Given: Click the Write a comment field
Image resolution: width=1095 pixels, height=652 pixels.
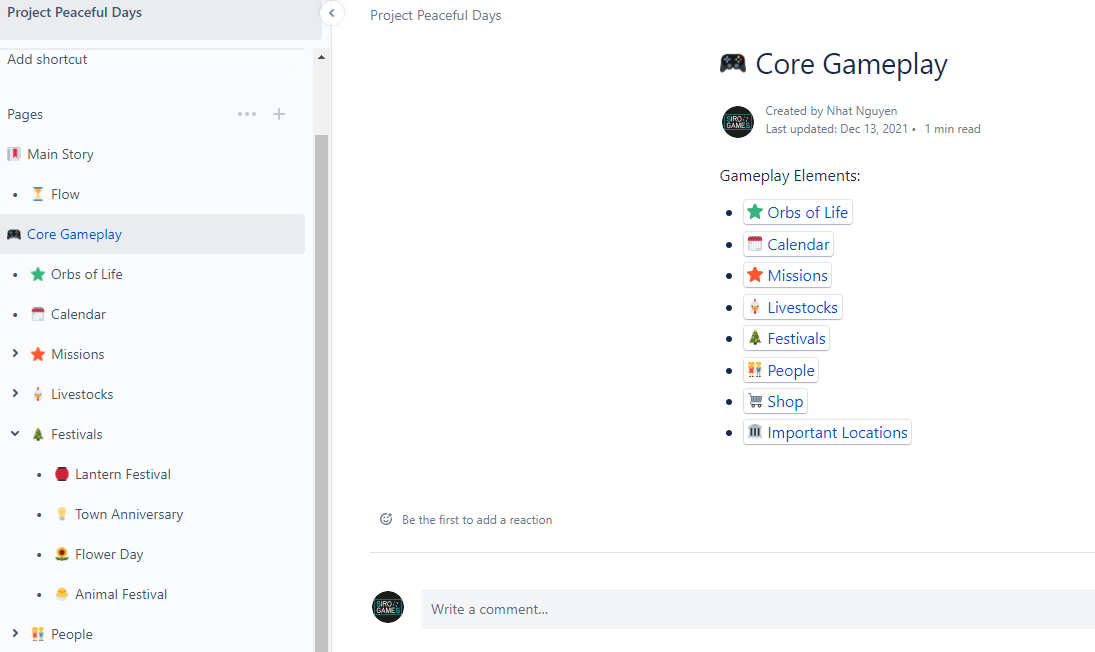Looking at the screenshot, I should 756,608.
